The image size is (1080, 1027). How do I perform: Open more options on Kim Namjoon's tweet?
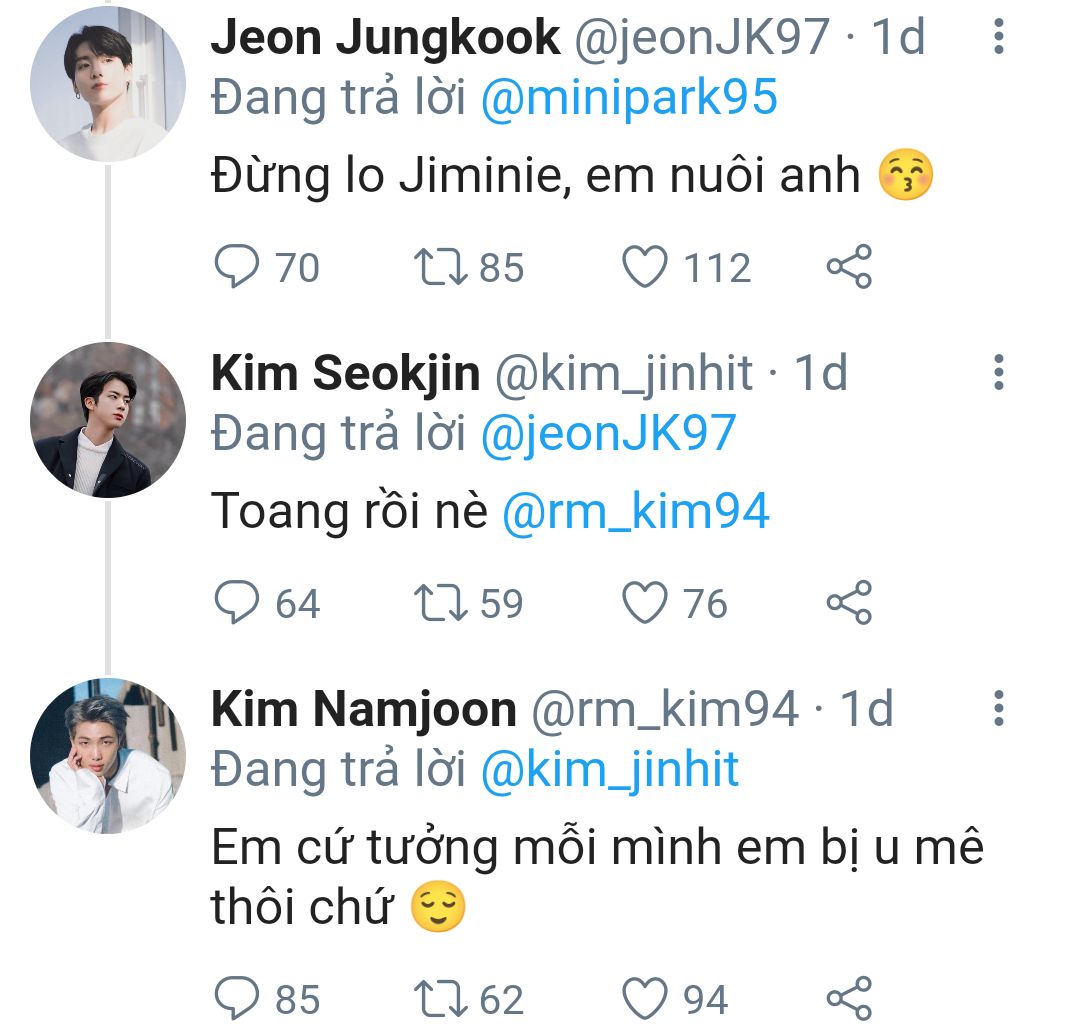tap(997, 708)
